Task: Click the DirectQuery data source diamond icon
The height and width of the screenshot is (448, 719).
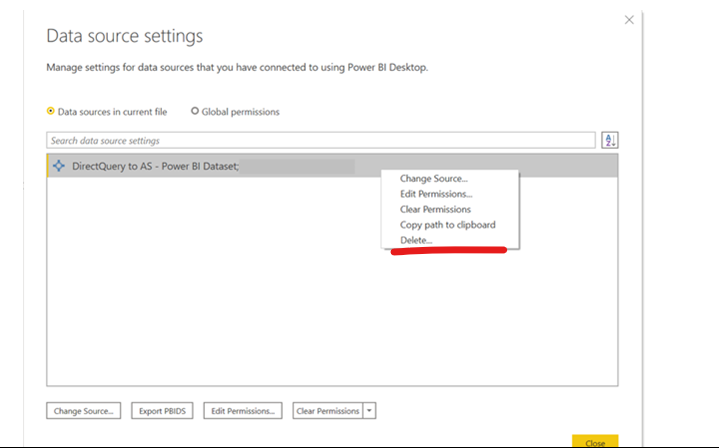Action: (x=59, y=166)
